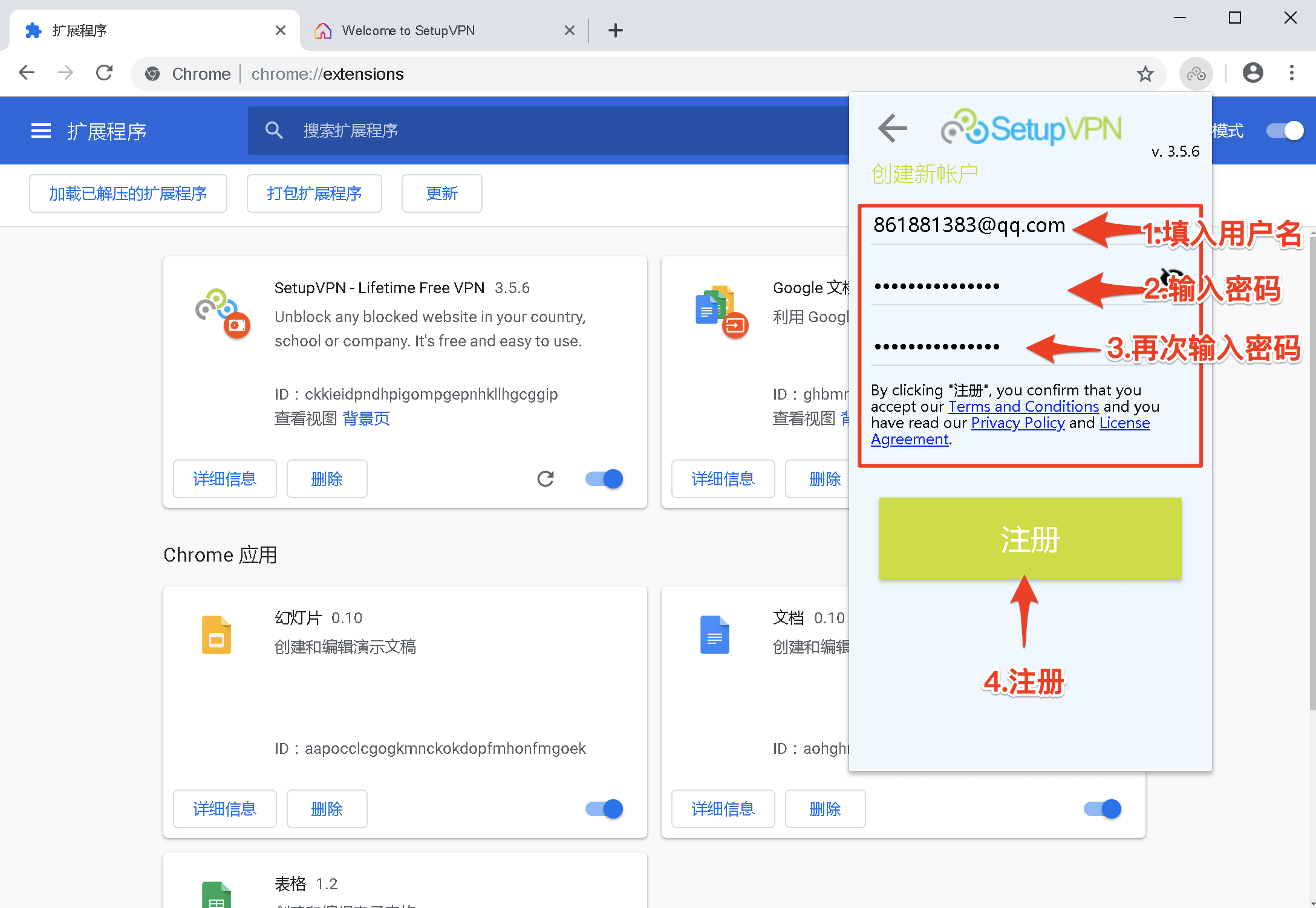Viewport: 1316px width, 908px height.
Task: Open the Chrome three-dot menu
Action: click(x=1291, y=74)
